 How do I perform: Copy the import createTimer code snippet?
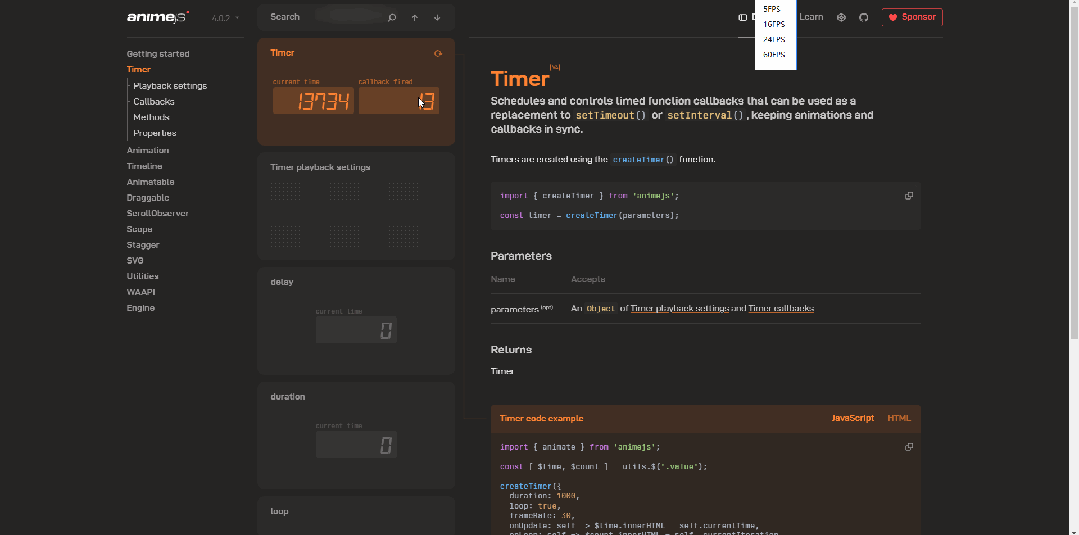click(908, 196)
